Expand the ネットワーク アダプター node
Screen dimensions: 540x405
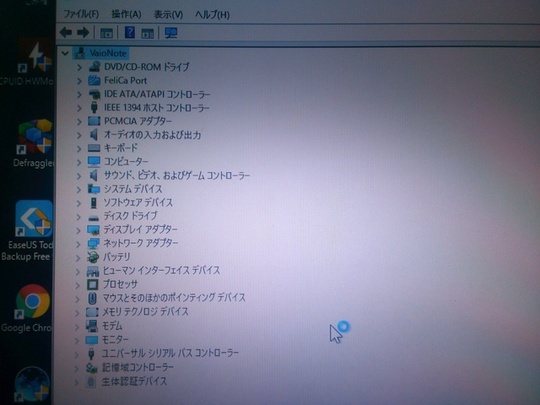tap(79, 244)
